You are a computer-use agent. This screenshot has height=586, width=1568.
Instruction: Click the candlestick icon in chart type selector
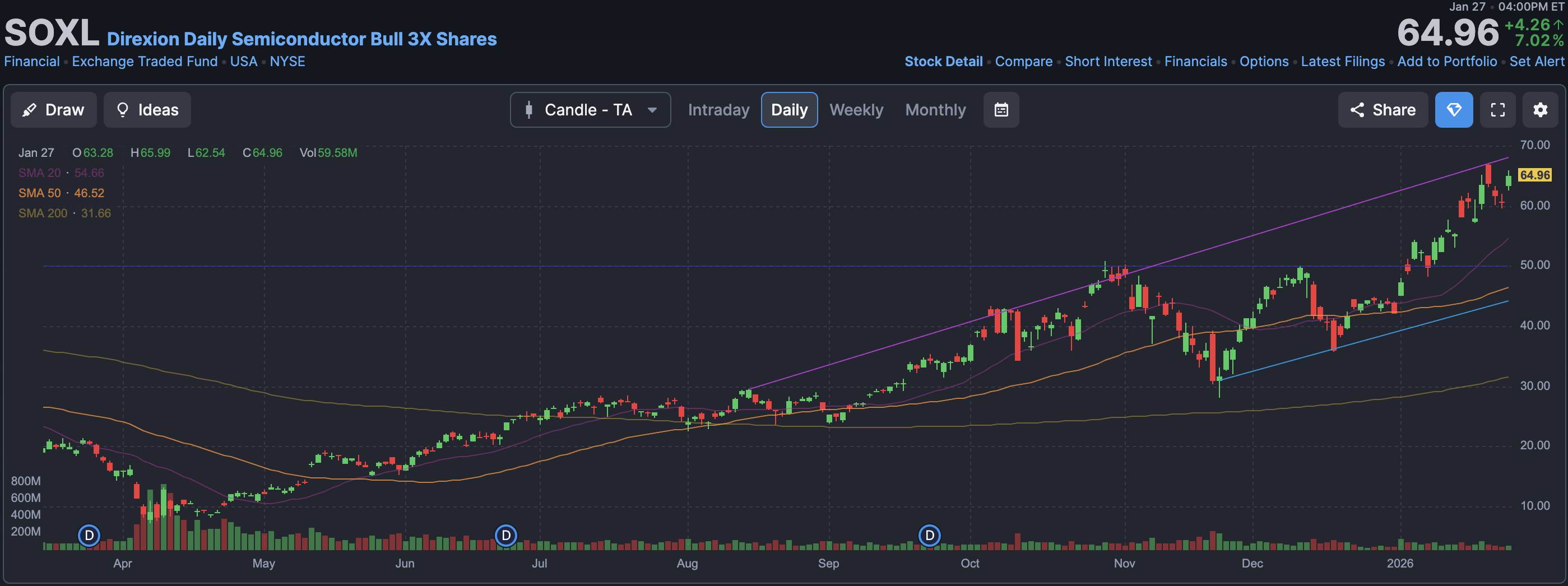click(x=529, y=110)
